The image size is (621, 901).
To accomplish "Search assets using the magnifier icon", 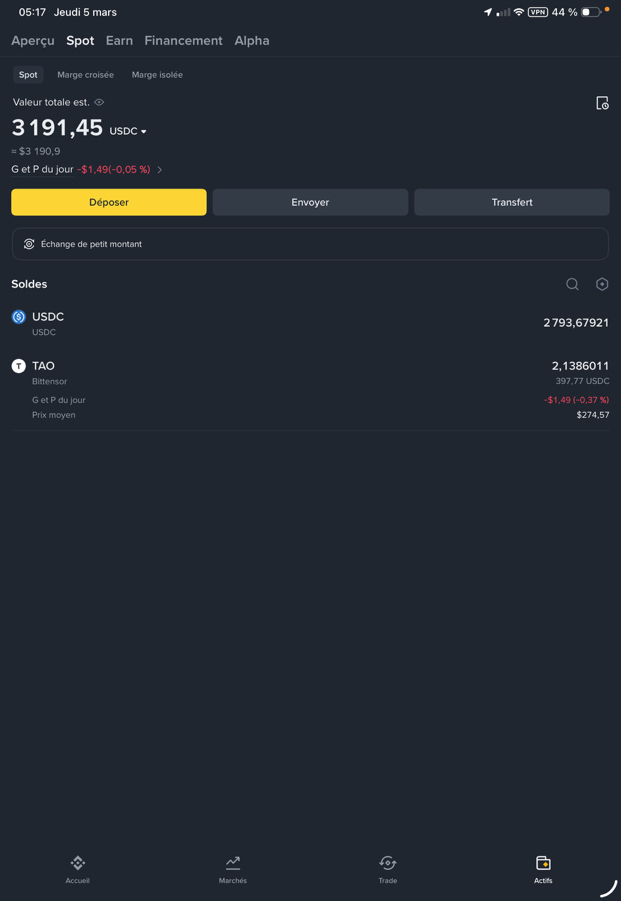I will 572,284.
